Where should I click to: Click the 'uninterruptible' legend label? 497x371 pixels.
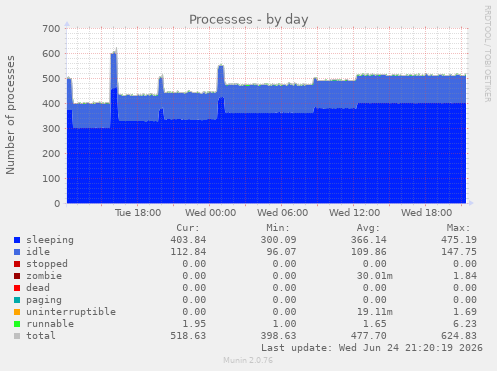[x=71, y=312]
